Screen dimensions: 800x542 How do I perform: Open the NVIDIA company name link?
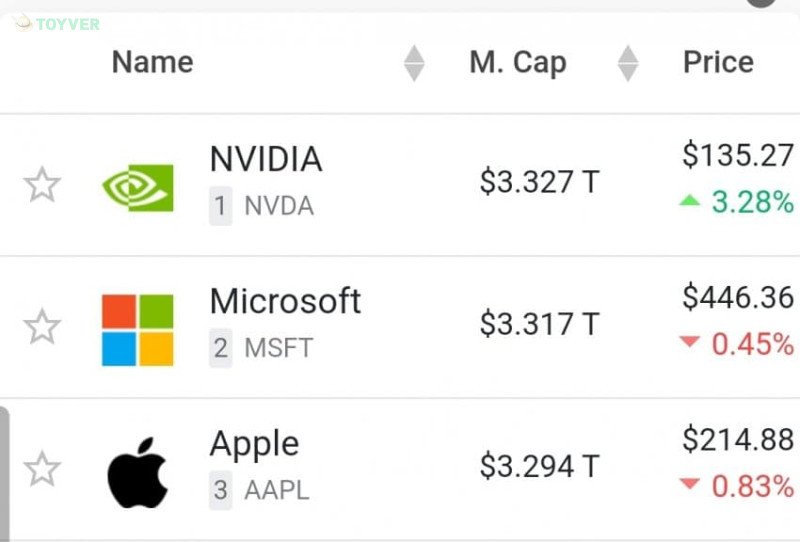[265, 159]
